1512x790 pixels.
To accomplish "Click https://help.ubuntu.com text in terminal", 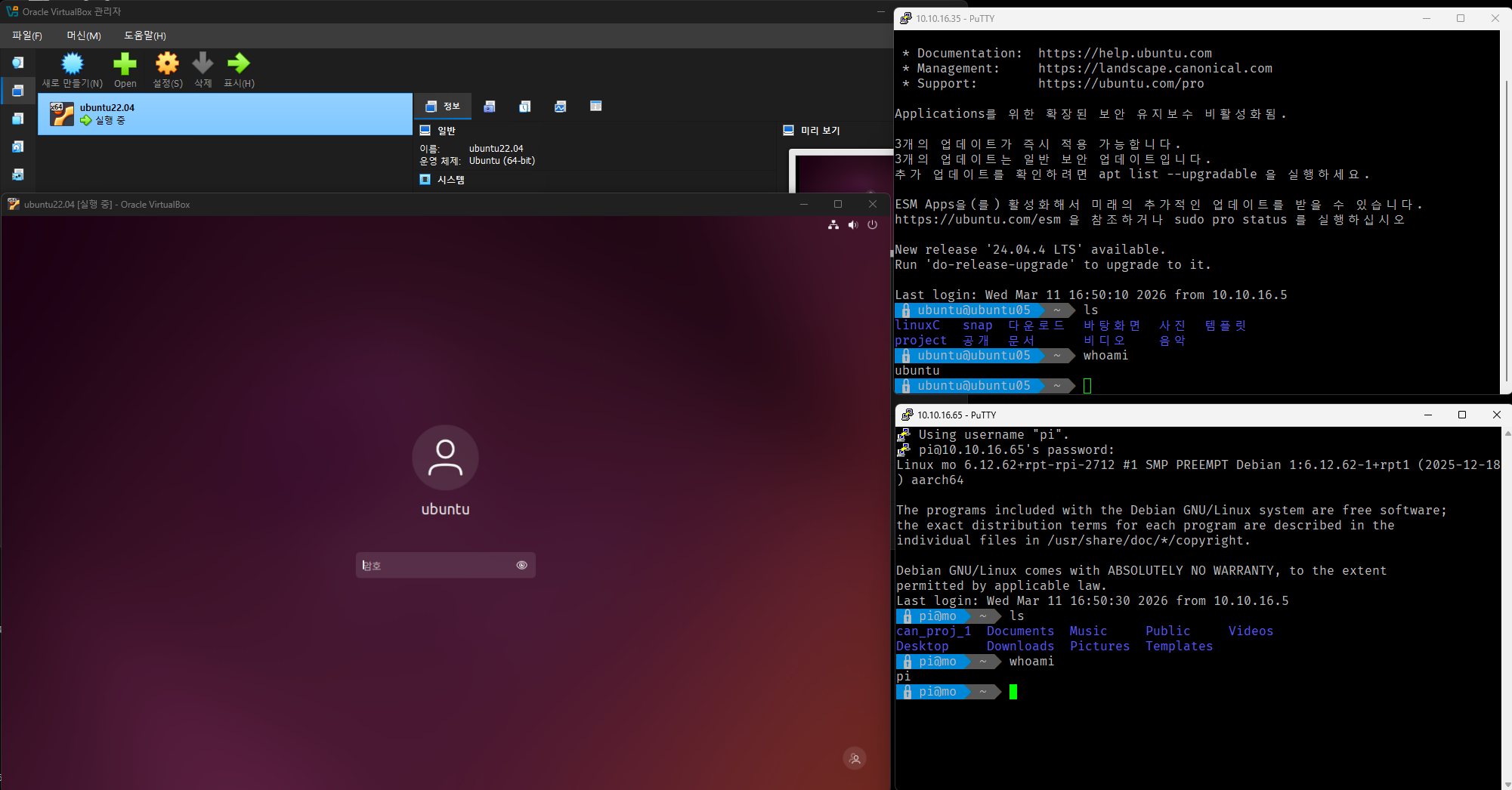I will coord(1124,53).
